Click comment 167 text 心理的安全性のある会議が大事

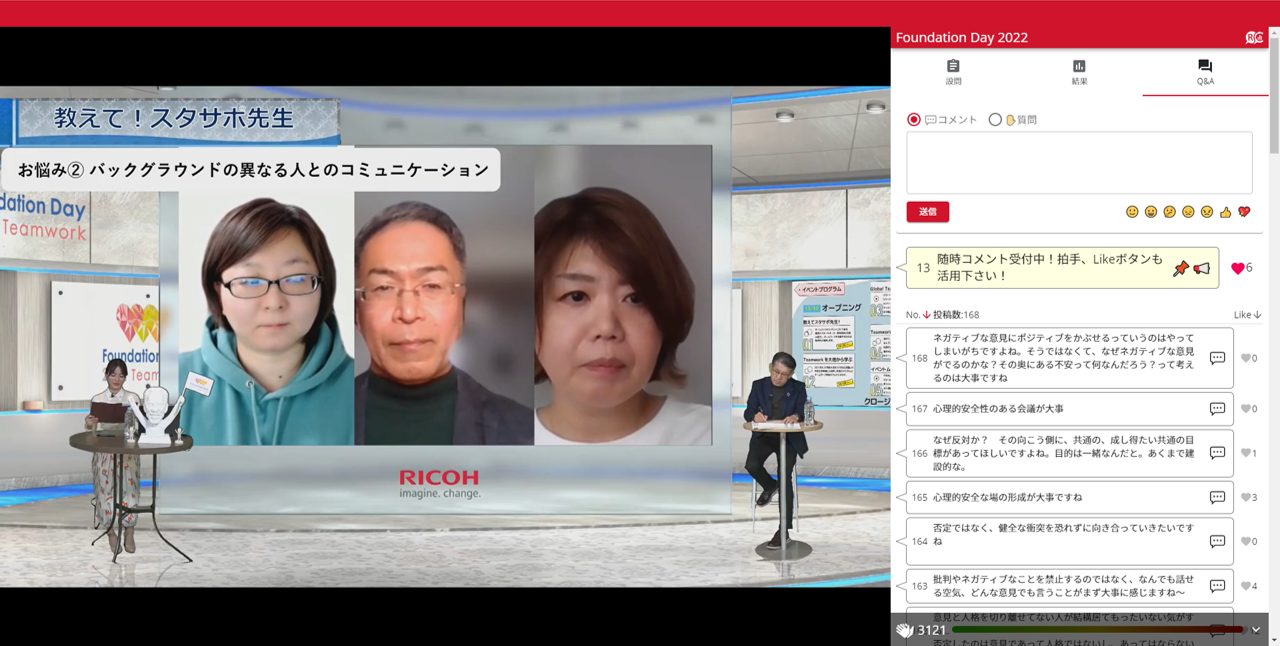pos(998,409)
